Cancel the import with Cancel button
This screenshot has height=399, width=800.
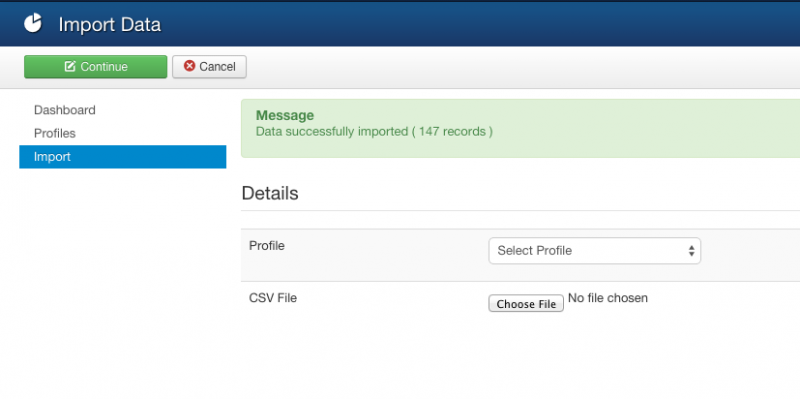pyautogui.click(x=209, y=67)
